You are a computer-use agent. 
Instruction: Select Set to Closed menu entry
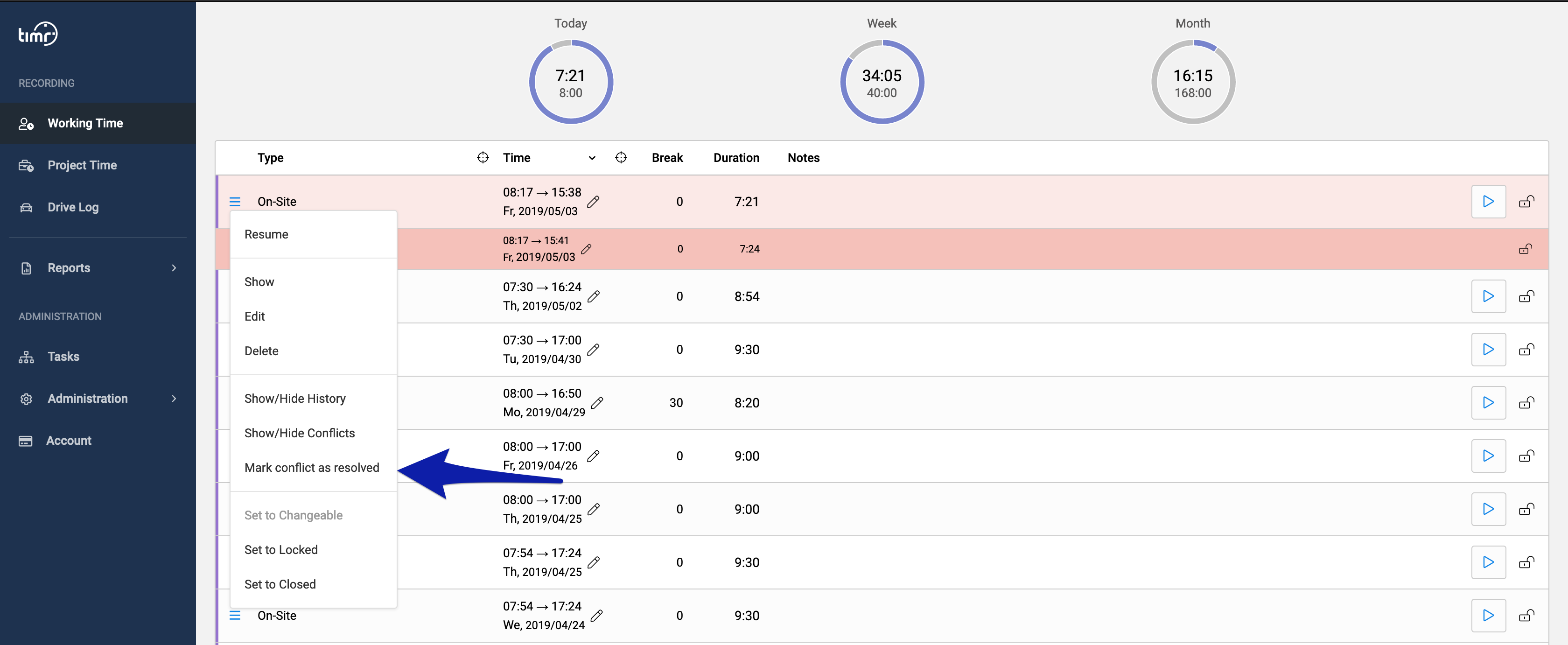coord(314,585)
